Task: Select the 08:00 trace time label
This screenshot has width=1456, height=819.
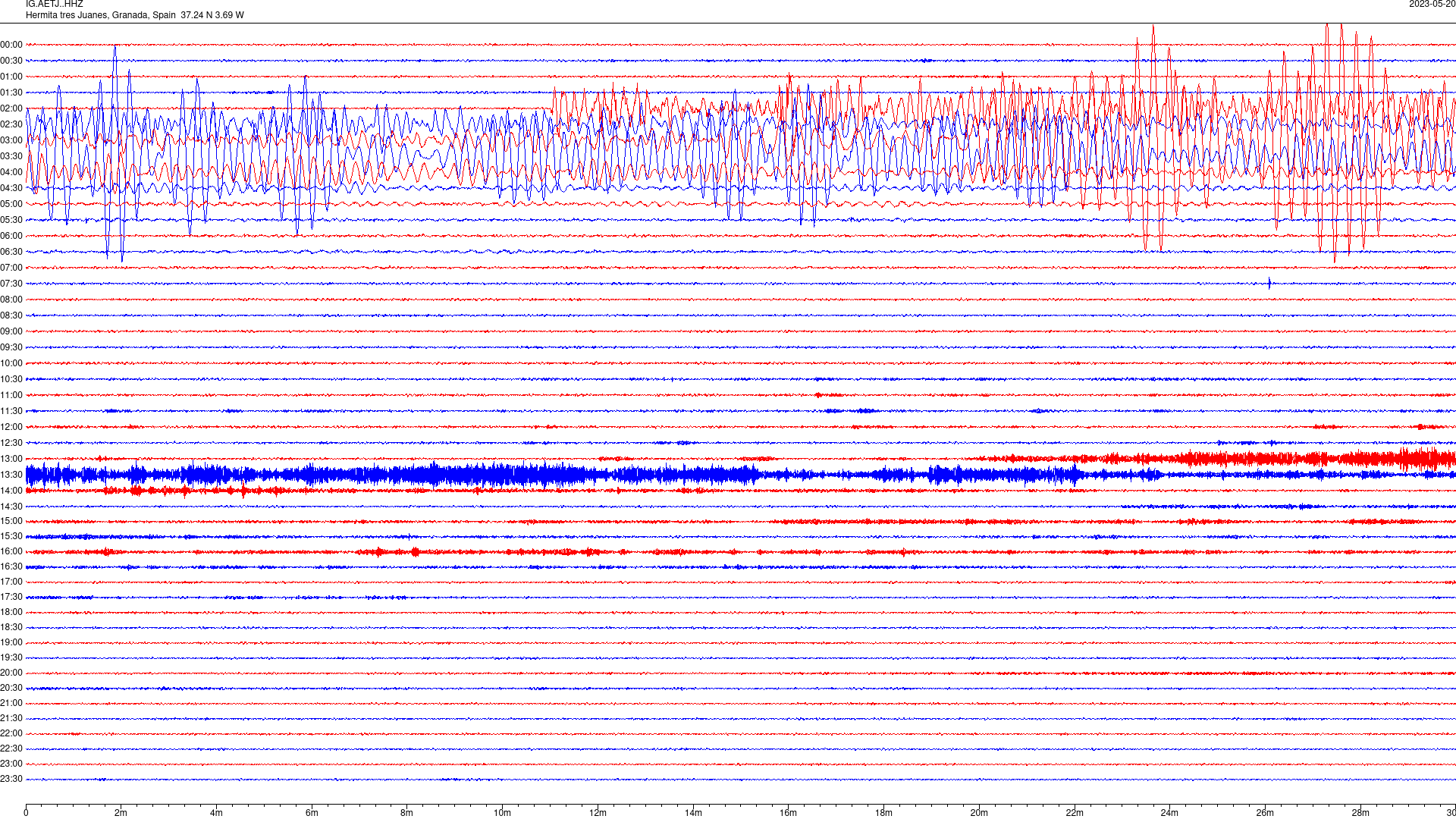Action: [11, 300]
